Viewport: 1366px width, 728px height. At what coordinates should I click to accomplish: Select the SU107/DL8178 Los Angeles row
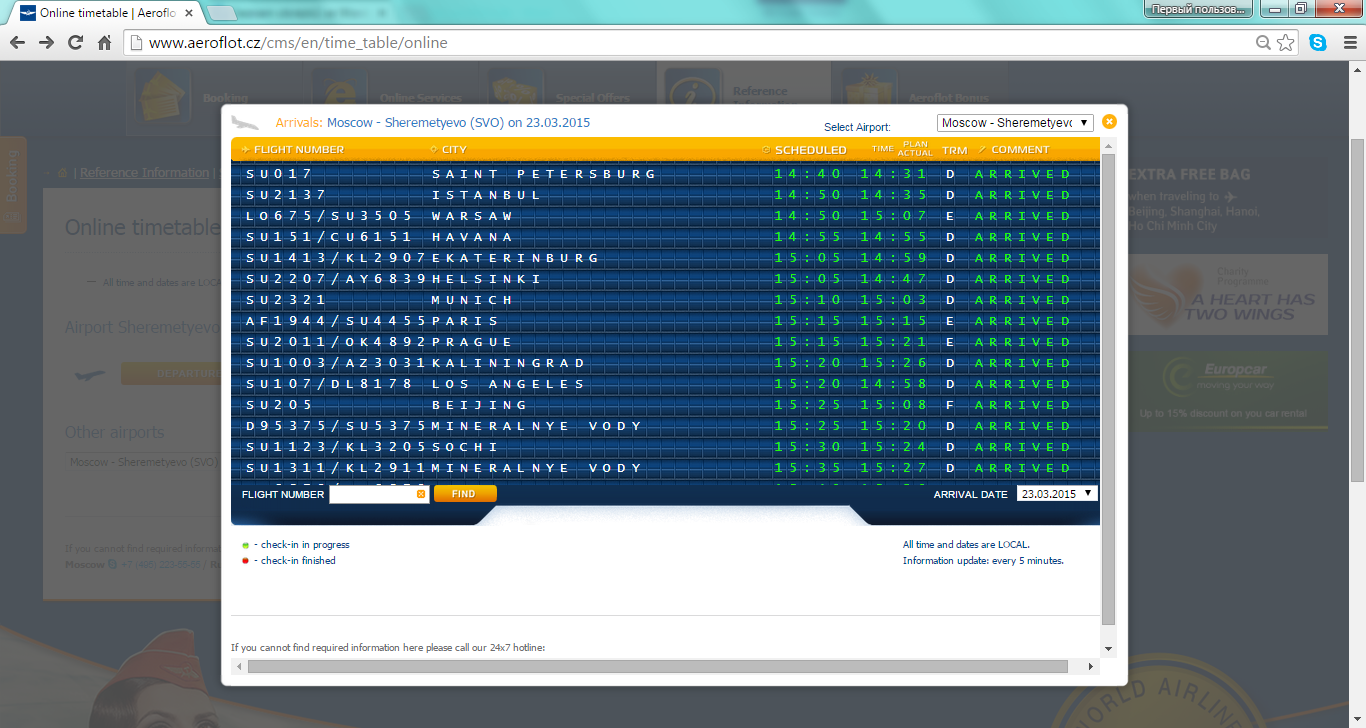[x=665, y=384]
